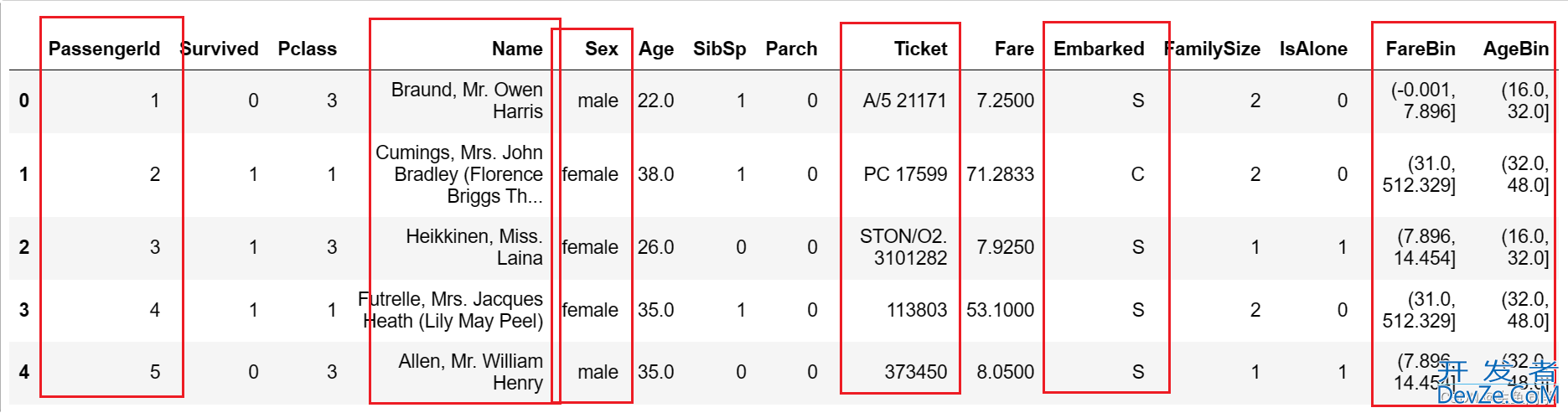Viewport: 1568px width, 413px height.
Task: Select the Heikkinen, Miss. Laina cell
Action: (x=474, y=247)
